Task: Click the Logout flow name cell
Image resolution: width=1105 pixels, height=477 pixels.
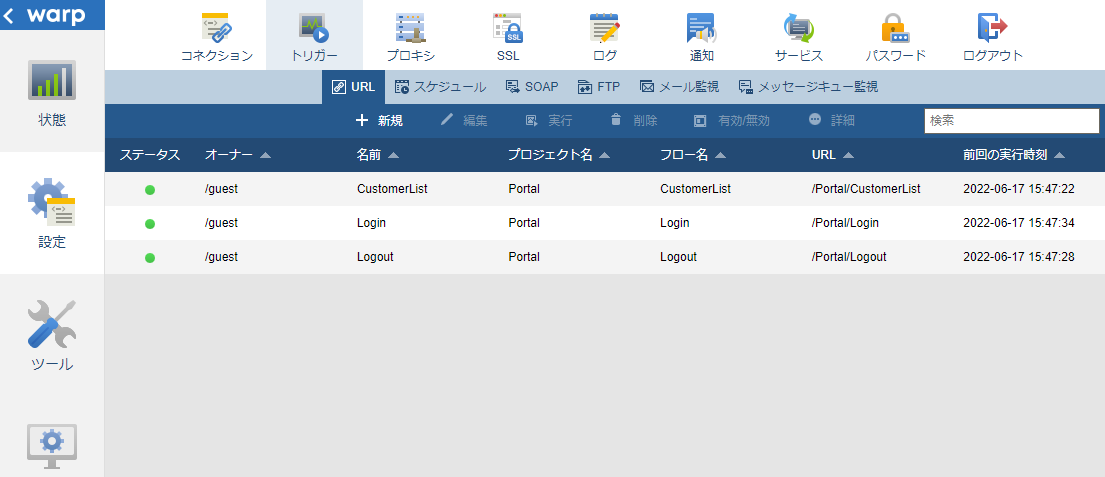Action: 679,256
